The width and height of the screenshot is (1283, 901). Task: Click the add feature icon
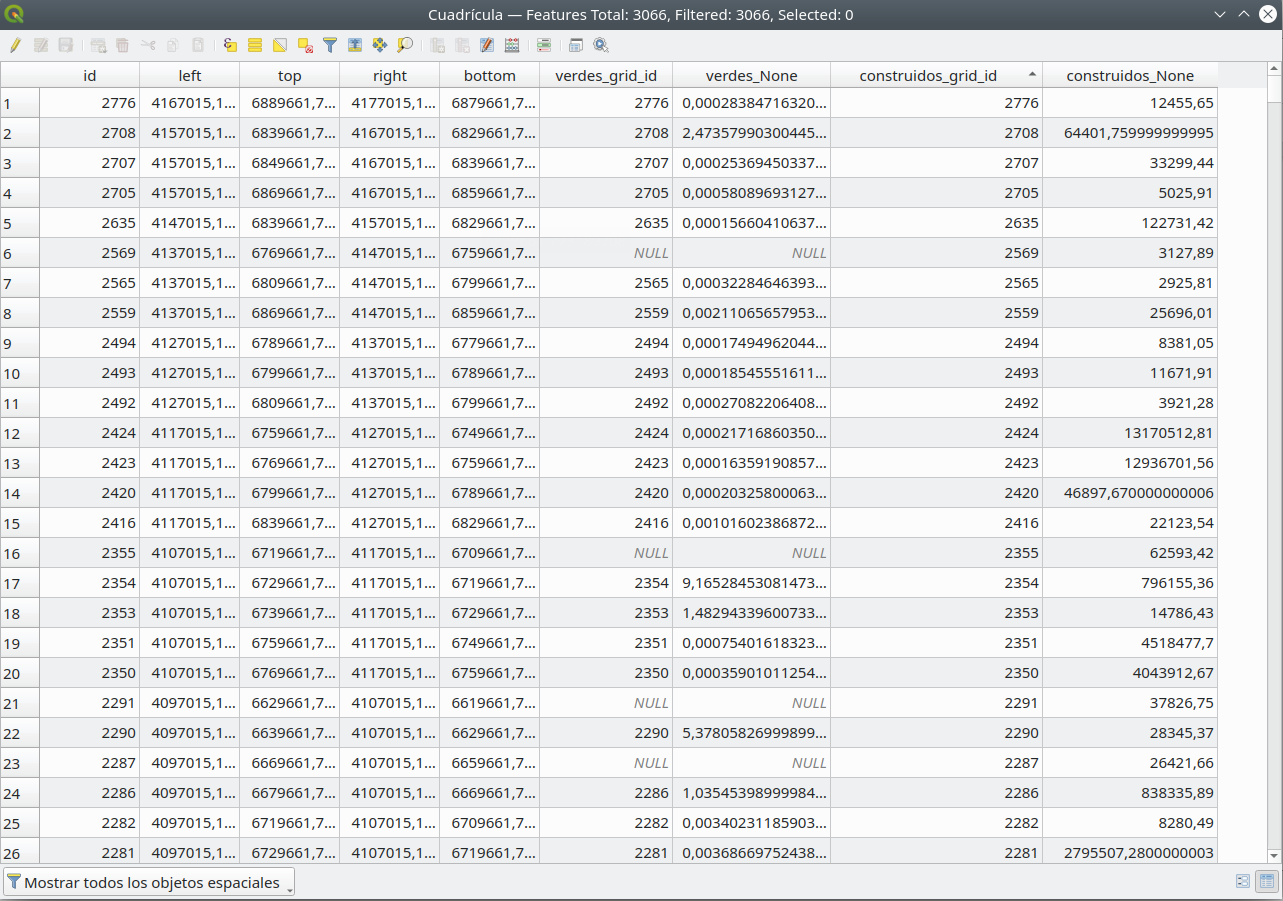(x=98, y=45)
